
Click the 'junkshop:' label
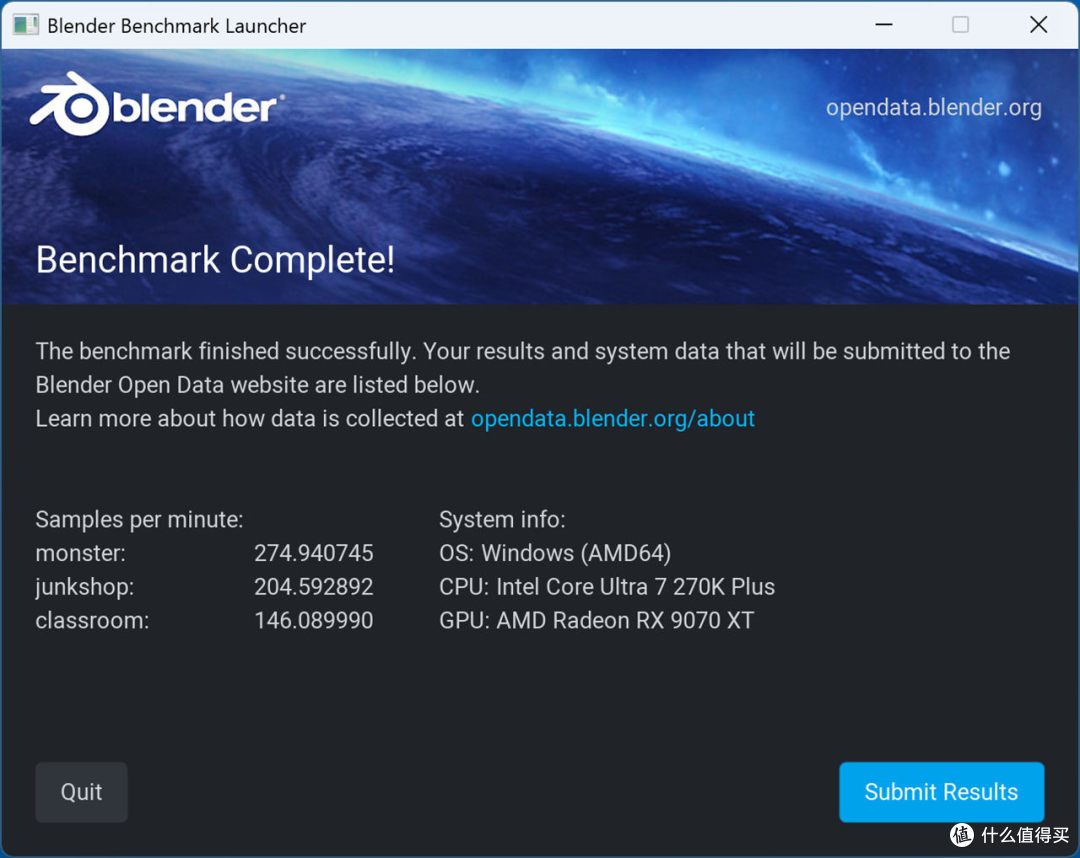coord(85,587)
